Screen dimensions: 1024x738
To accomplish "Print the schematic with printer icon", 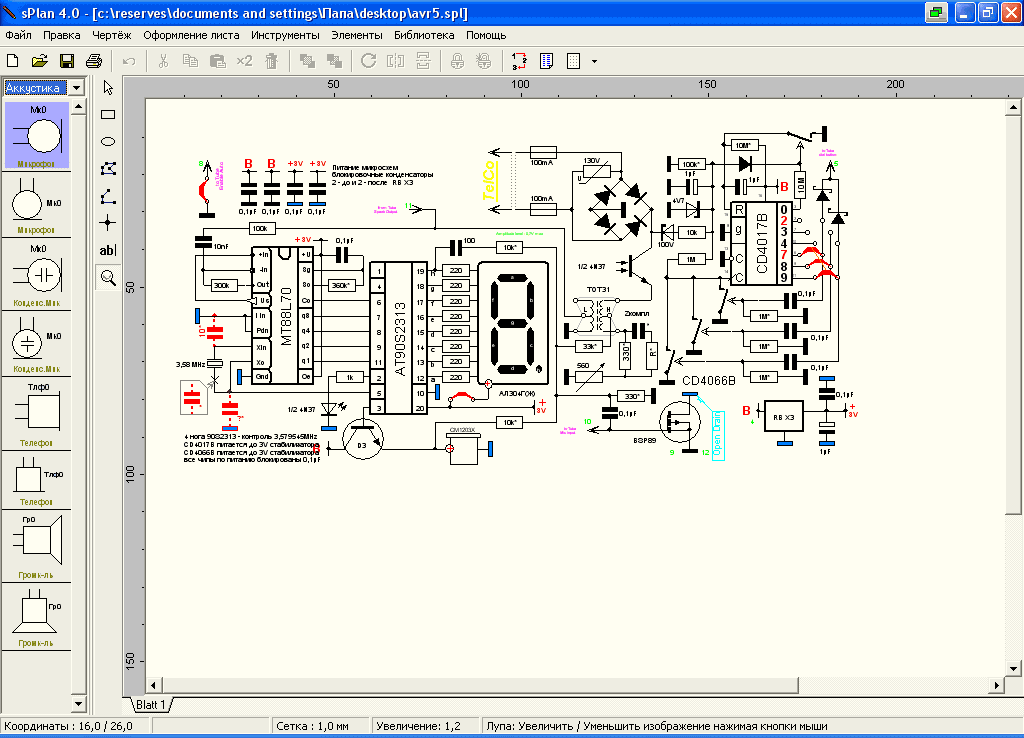I will point(94,61).
